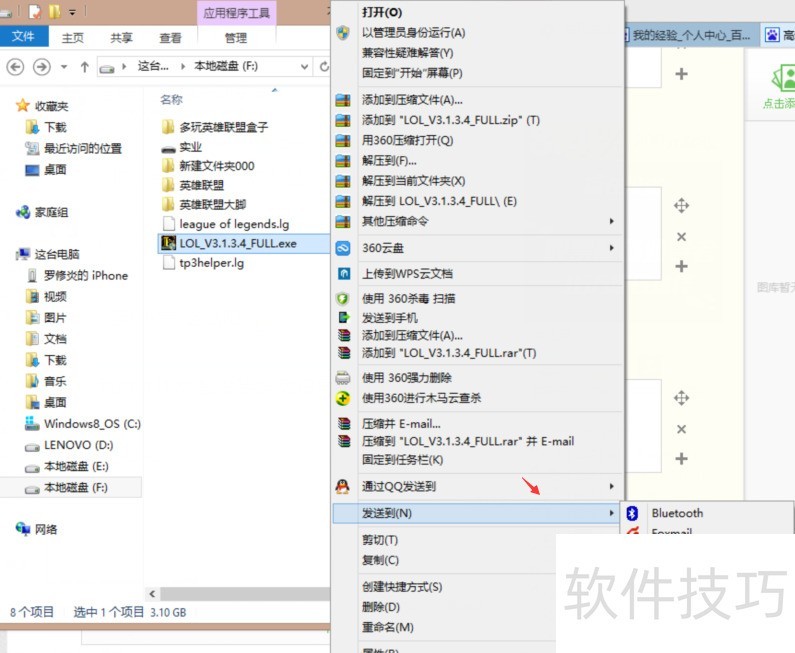Select the league of legends.lg file
Screen dimensions: 795x653
pyautogui.click(x=234, y=224)
